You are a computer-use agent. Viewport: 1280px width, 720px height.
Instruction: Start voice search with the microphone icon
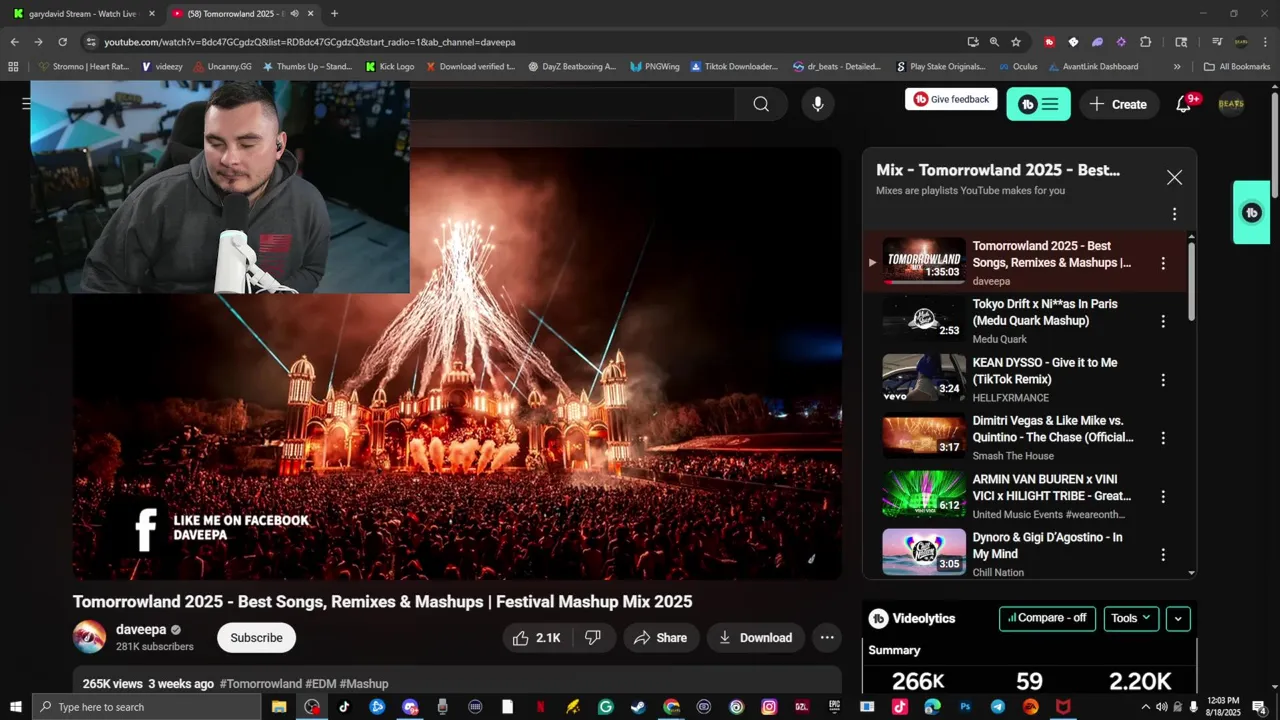818,104
